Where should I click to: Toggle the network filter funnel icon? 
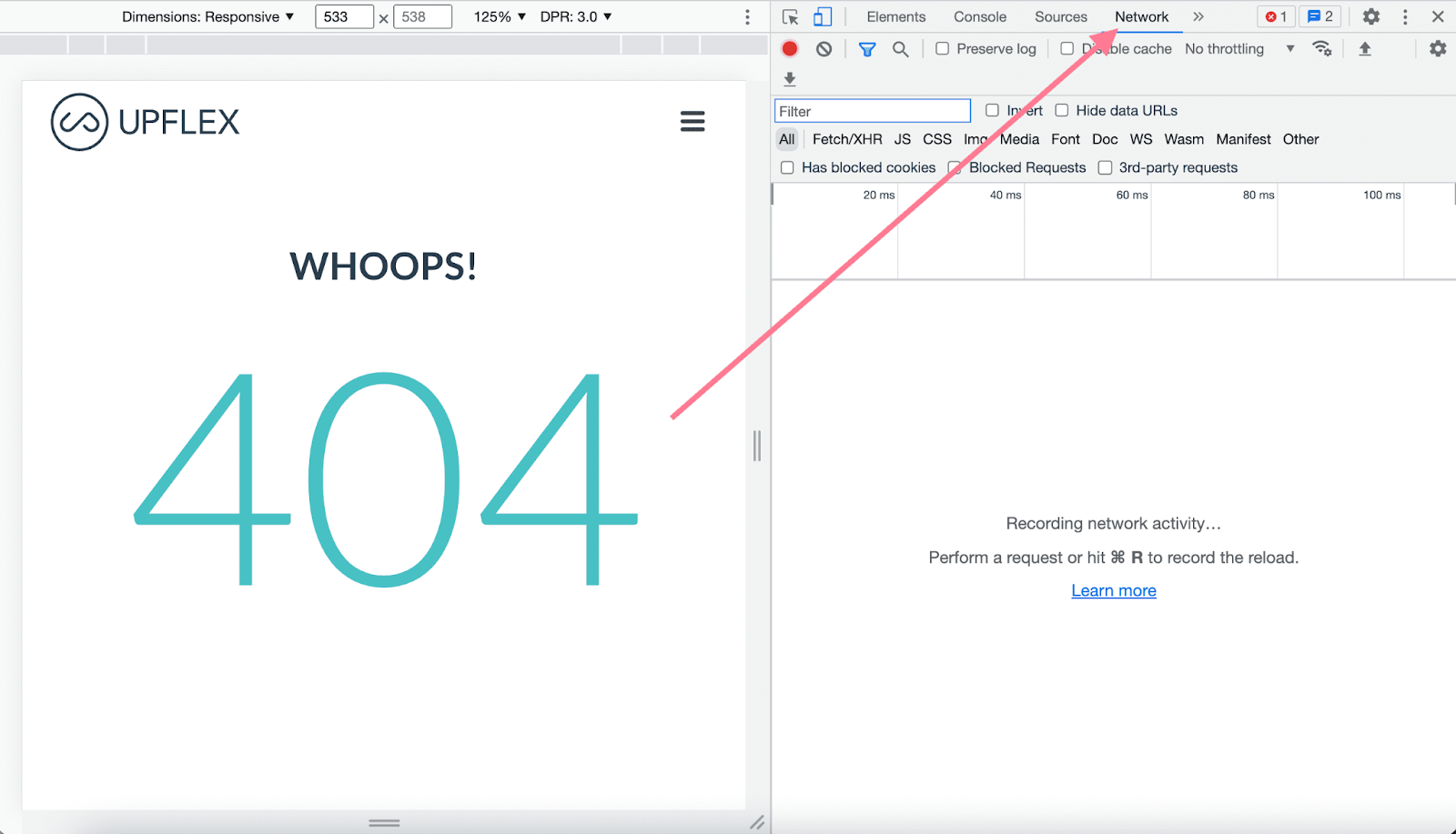pos(867,49)
